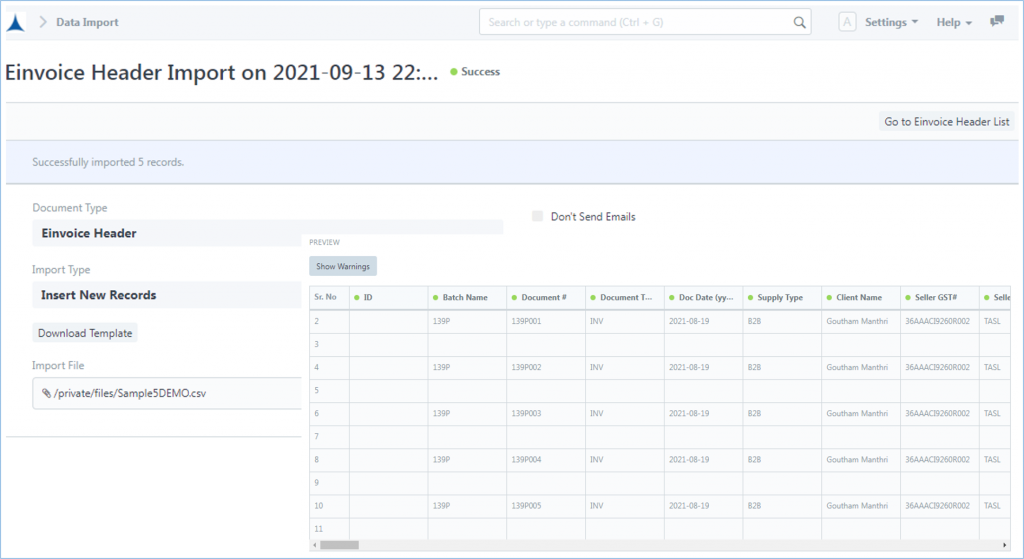This screenshot has width=1024, height=559.
Task: Click the right scroll arrow of the preview table
Action: 1004,545
